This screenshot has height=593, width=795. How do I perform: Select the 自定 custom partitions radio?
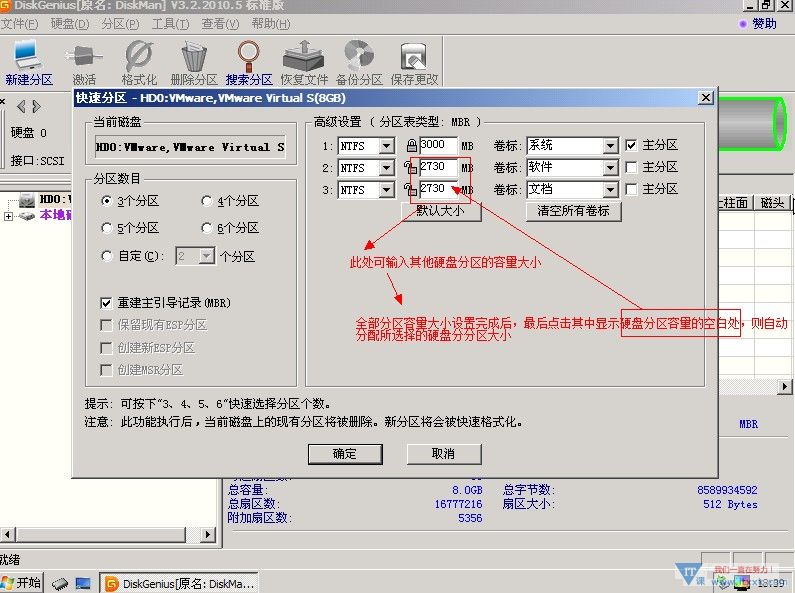click(x=106, y=256)
